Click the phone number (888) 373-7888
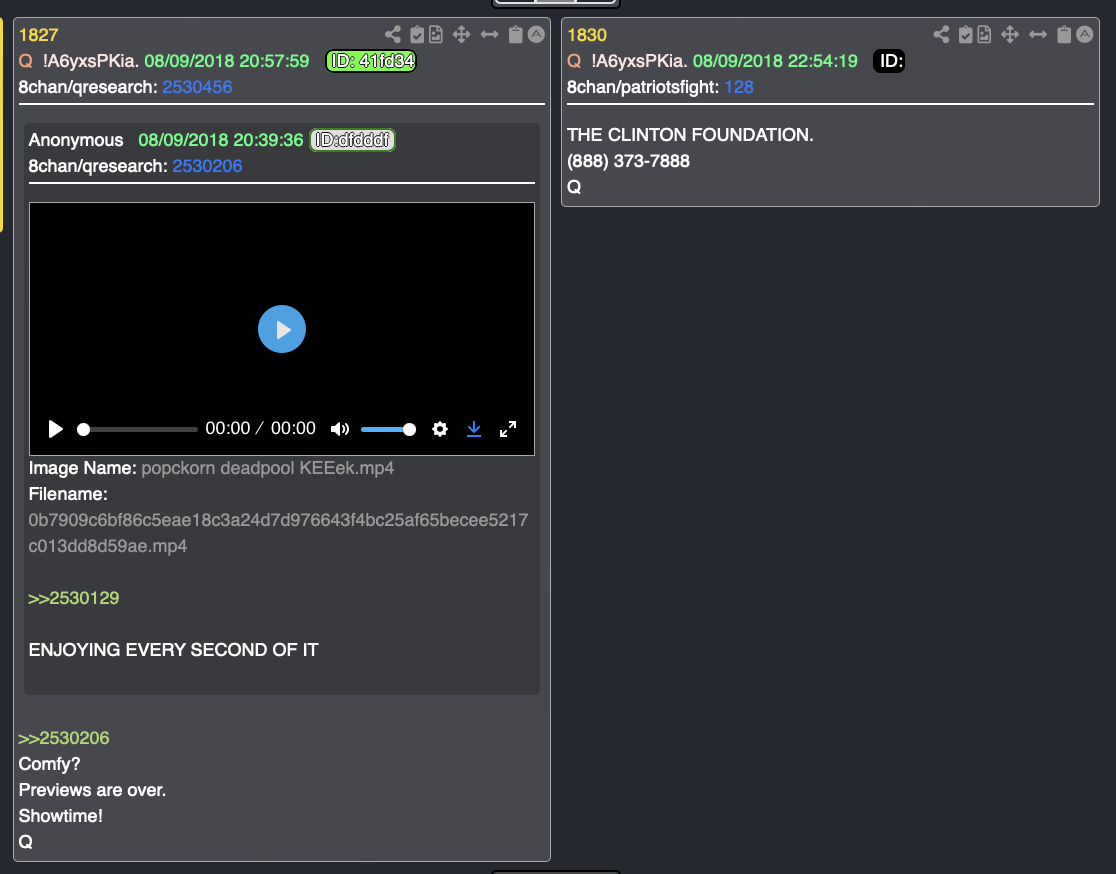This screenshot has width=1116, height=874. [x=628, y=161]
